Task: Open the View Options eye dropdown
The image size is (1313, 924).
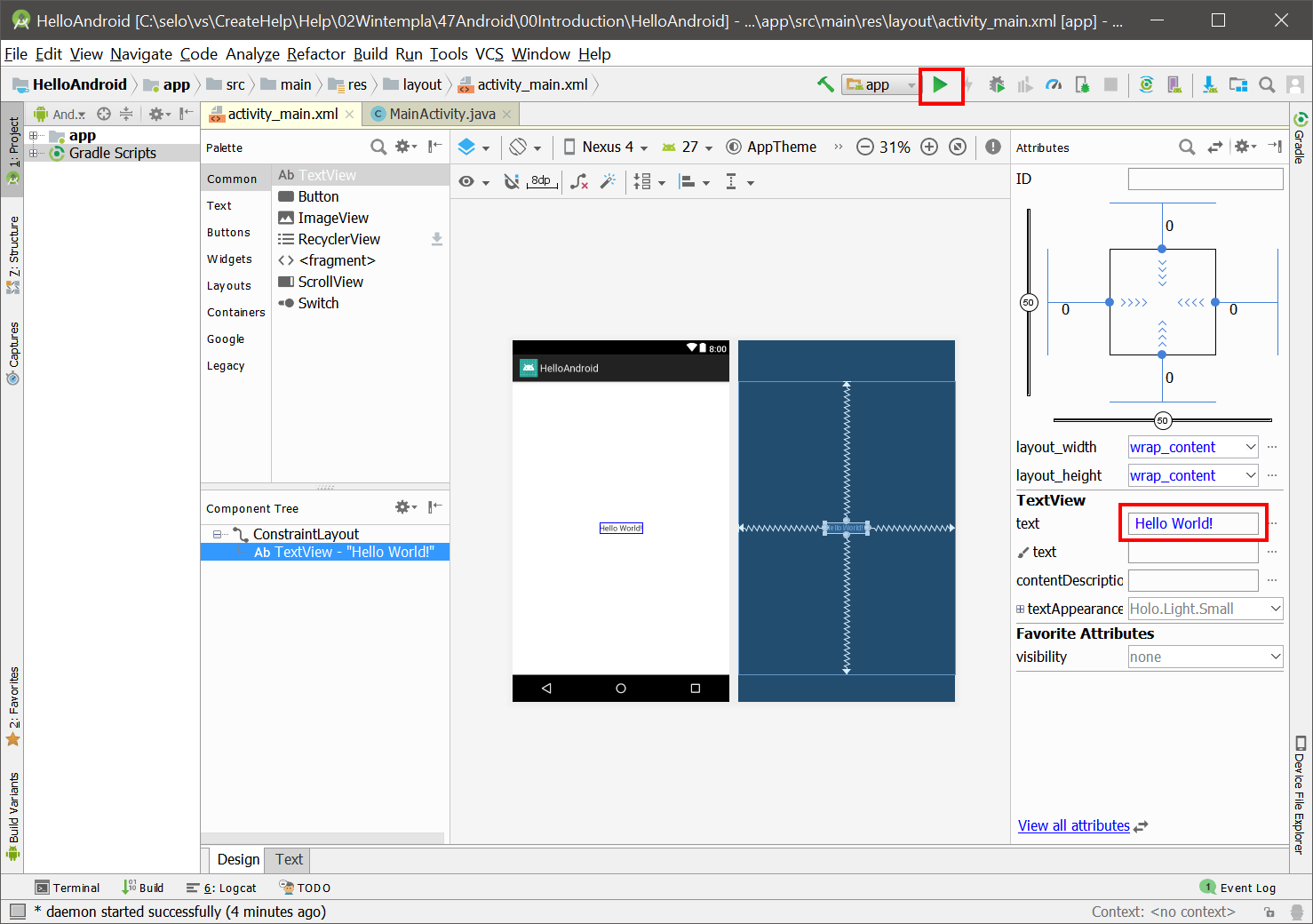Action: pyautogui.click(x=473, y=182)
